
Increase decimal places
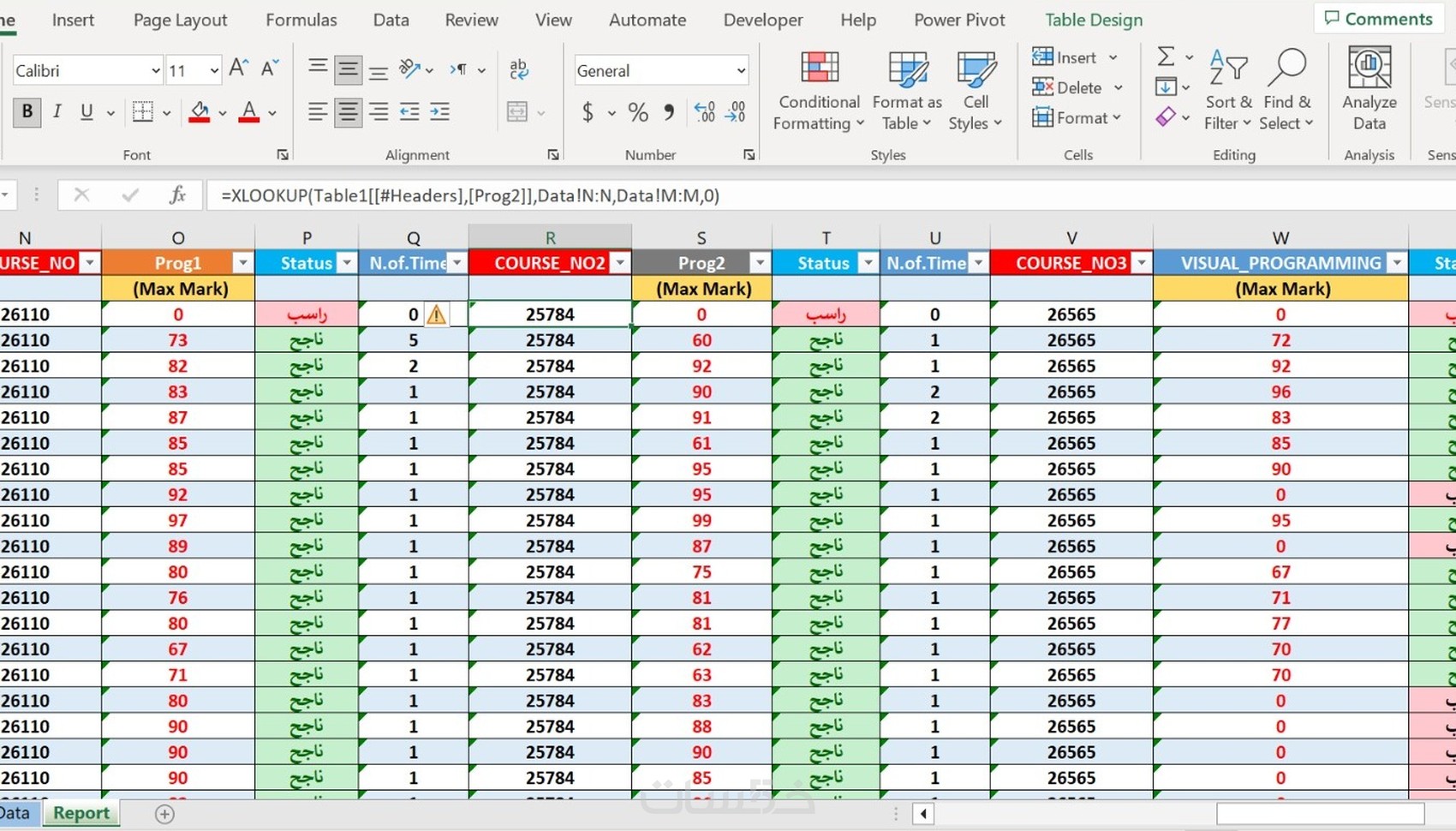(x=705, y=111)
